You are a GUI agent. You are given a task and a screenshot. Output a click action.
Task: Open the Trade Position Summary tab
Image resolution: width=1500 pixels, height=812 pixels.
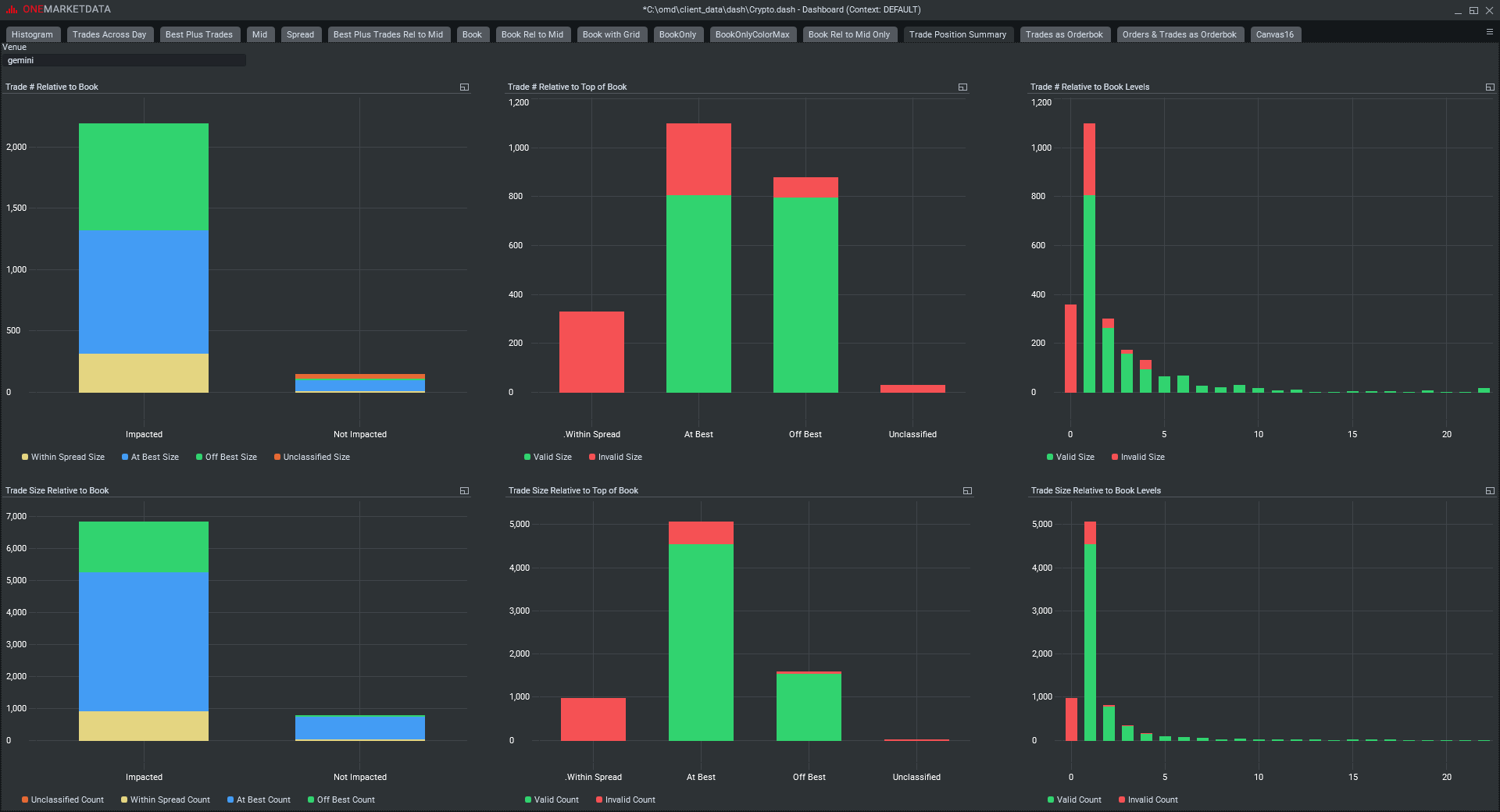[957, 34]
